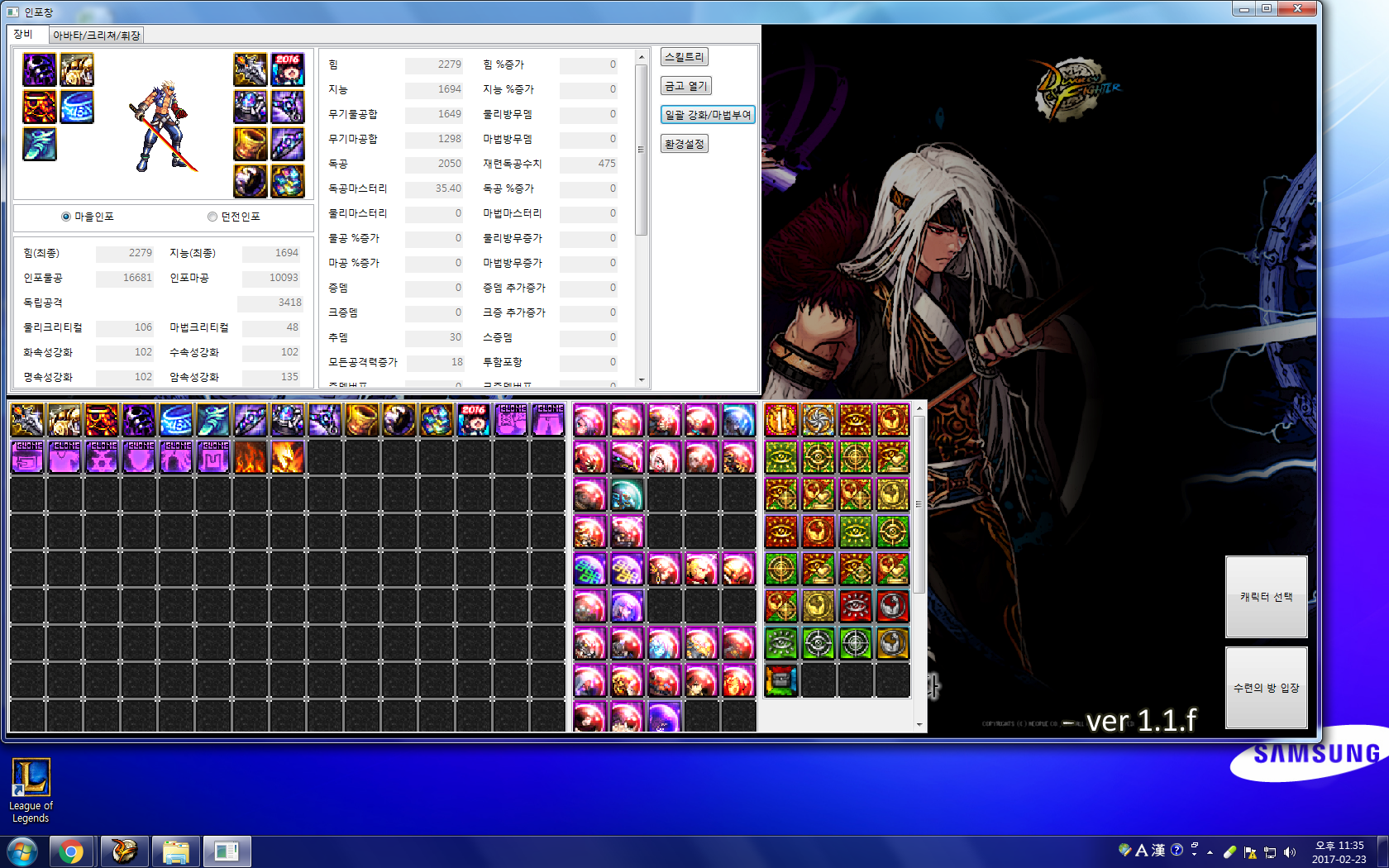The height and width of the screenshot is (868, 1389).
Task: Select the equipped teal winged boots slot
Action: pos(40,145)
